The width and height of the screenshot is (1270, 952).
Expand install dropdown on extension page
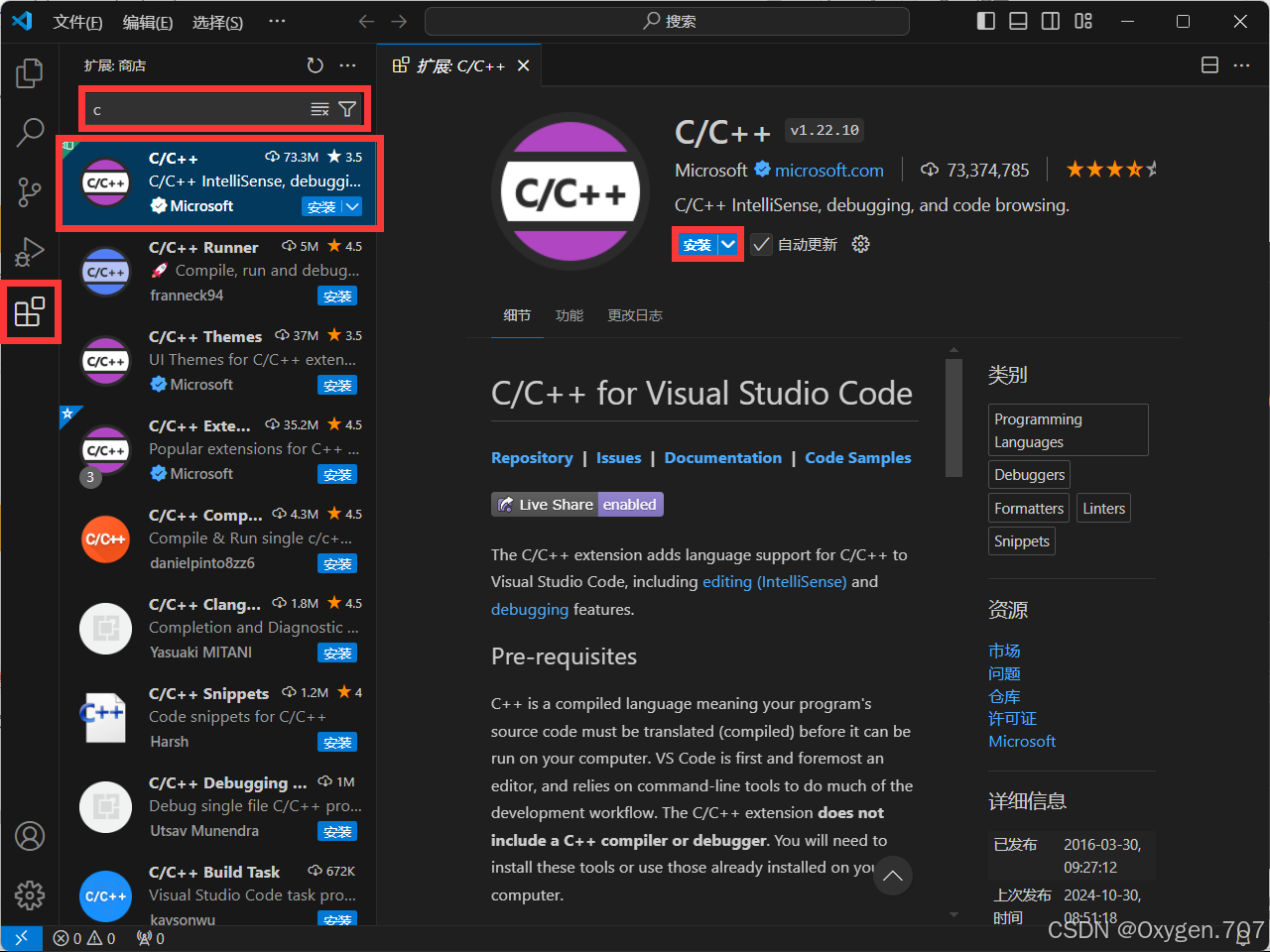click(728, 244)
